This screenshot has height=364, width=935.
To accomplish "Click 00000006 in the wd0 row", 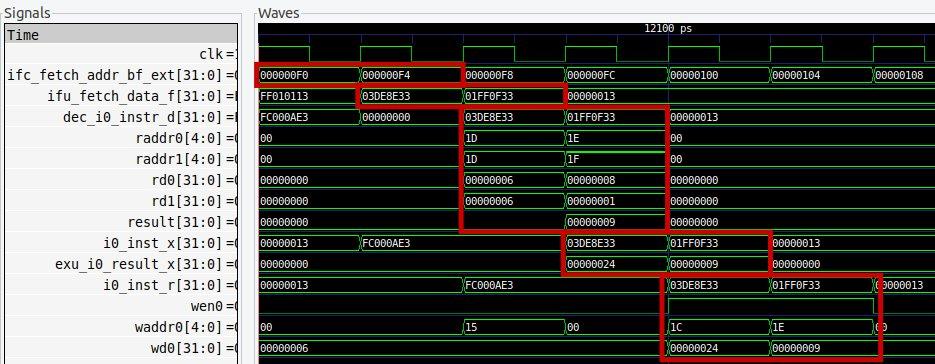I will [284, 348].
